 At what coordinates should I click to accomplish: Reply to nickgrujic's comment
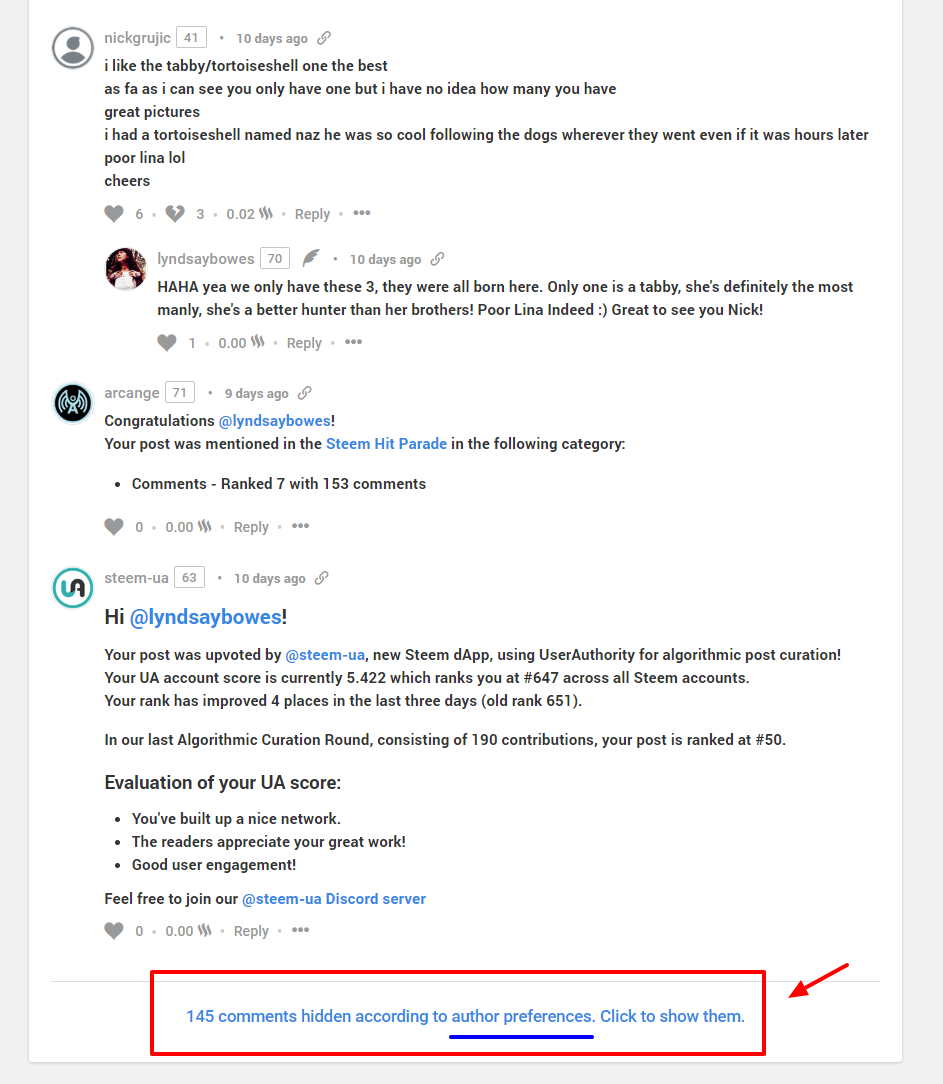312,214
